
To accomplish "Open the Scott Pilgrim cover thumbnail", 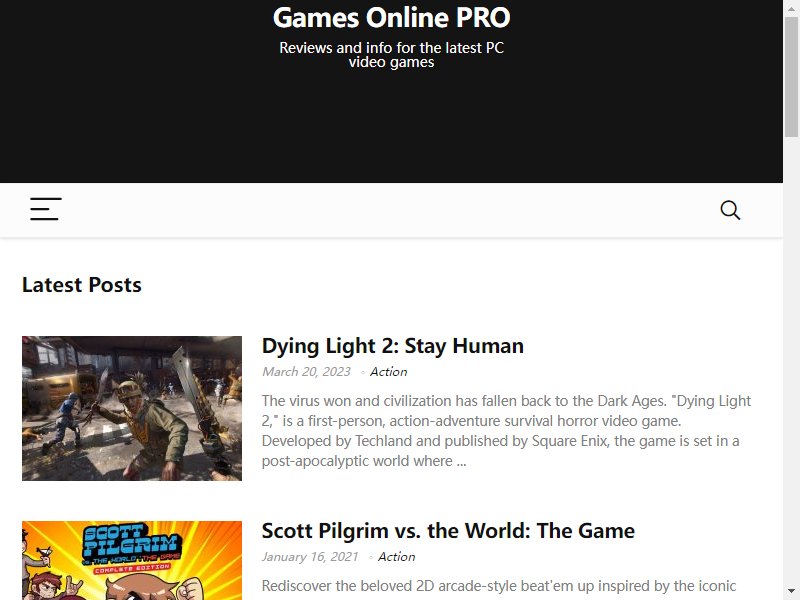I will tap(132, 560).
